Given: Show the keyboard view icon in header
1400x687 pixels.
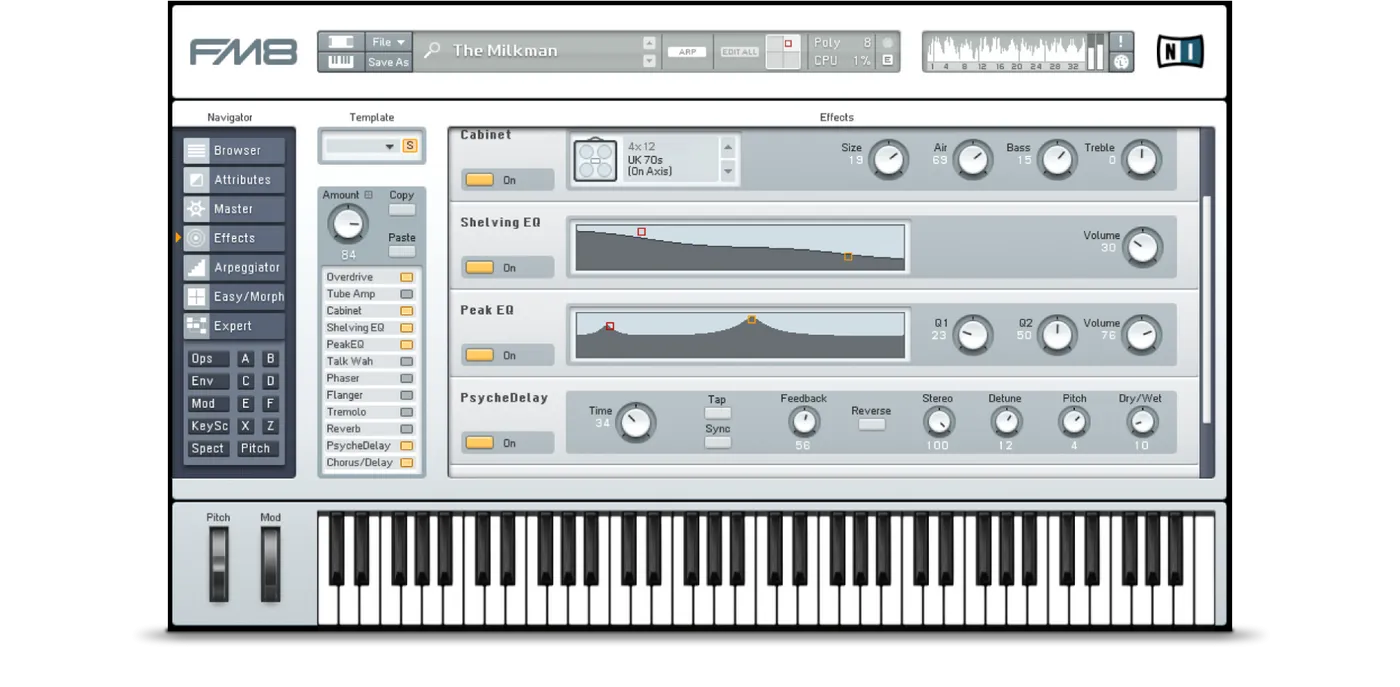Looking at the screenshot, I should (x=341, y=61).
